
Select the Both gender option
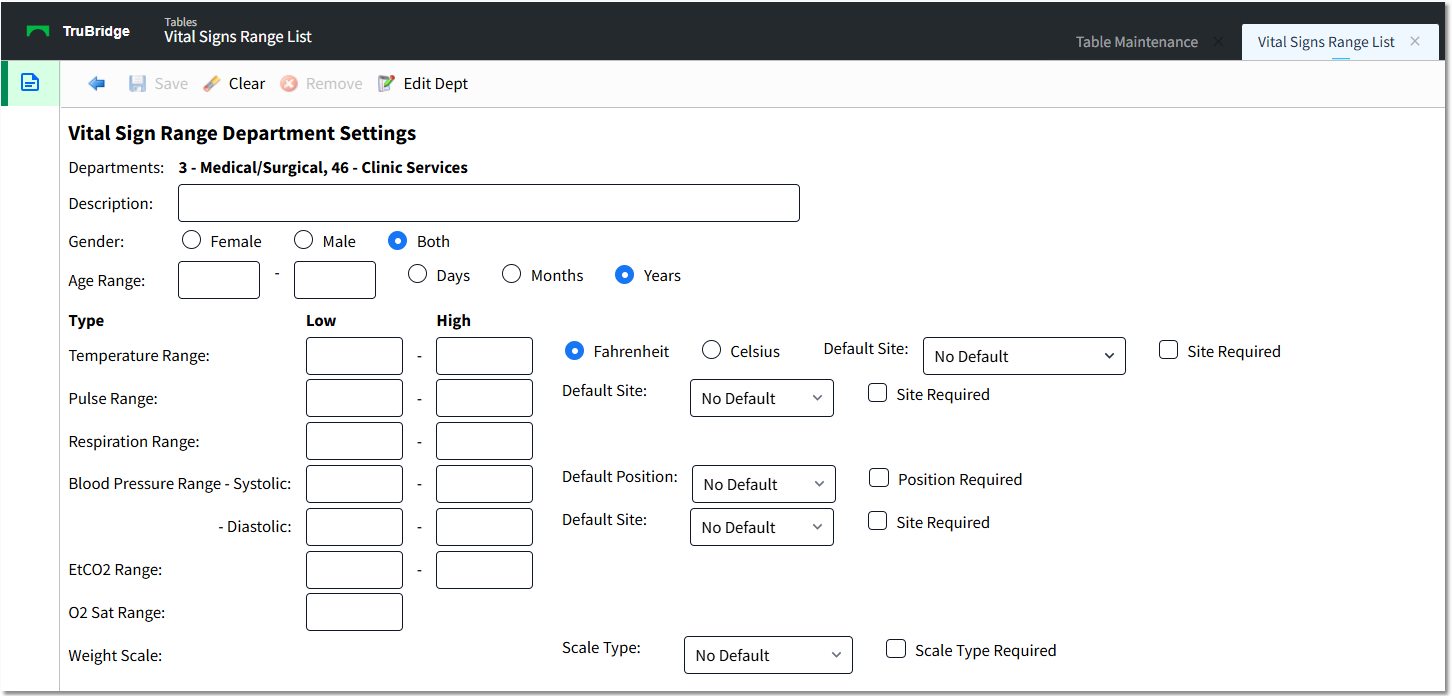click(397, 241)
